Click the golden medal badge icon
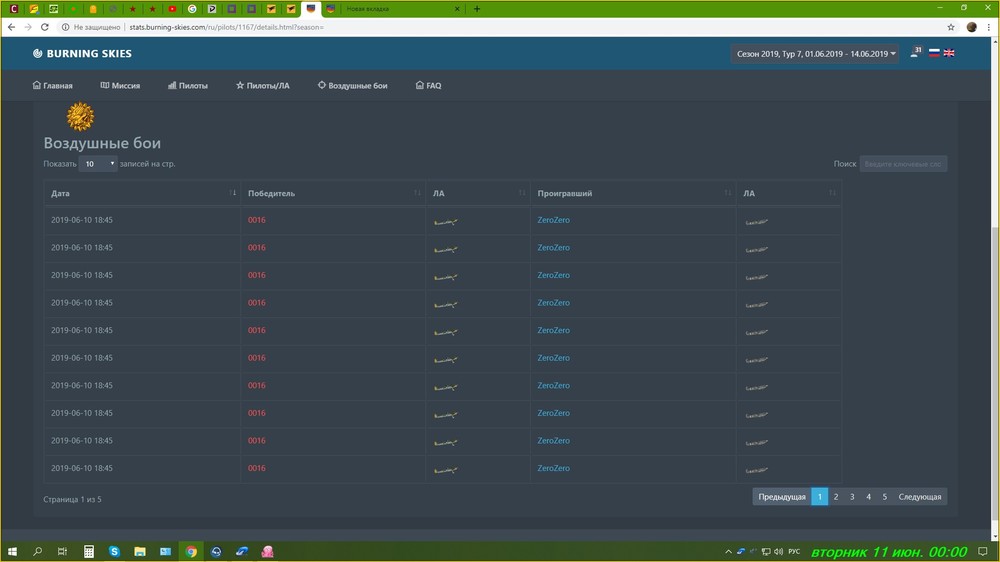Viewport: 1000px width, 562px height. [80, 117]
